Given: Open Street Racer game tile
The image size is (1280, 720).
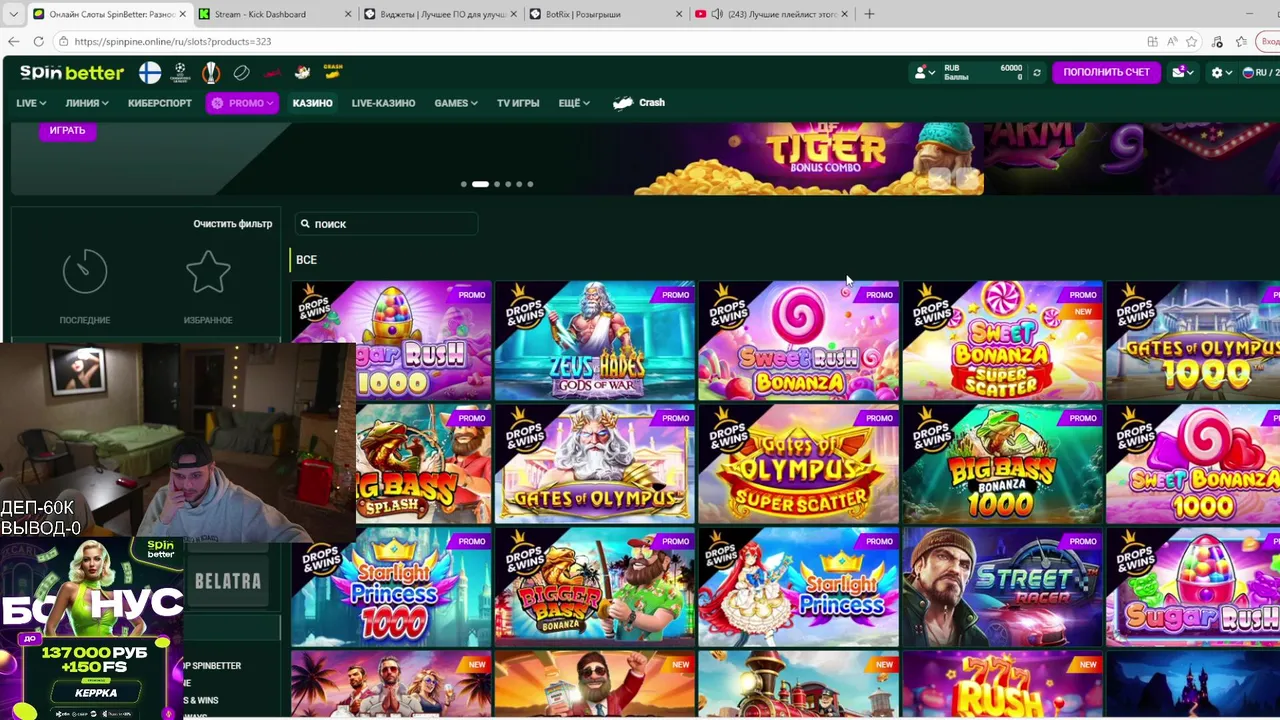Looking at the screenshot, I should (1002, 588).
